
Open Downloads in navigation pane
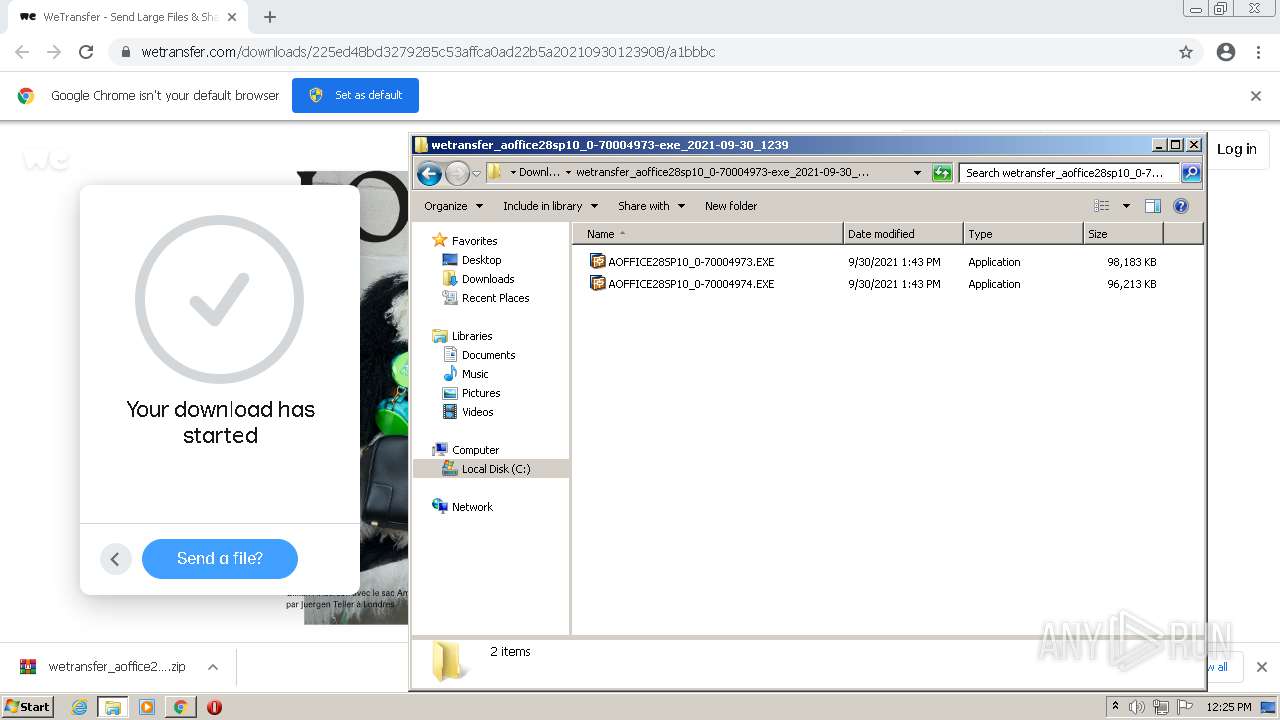tap(488, 279)
